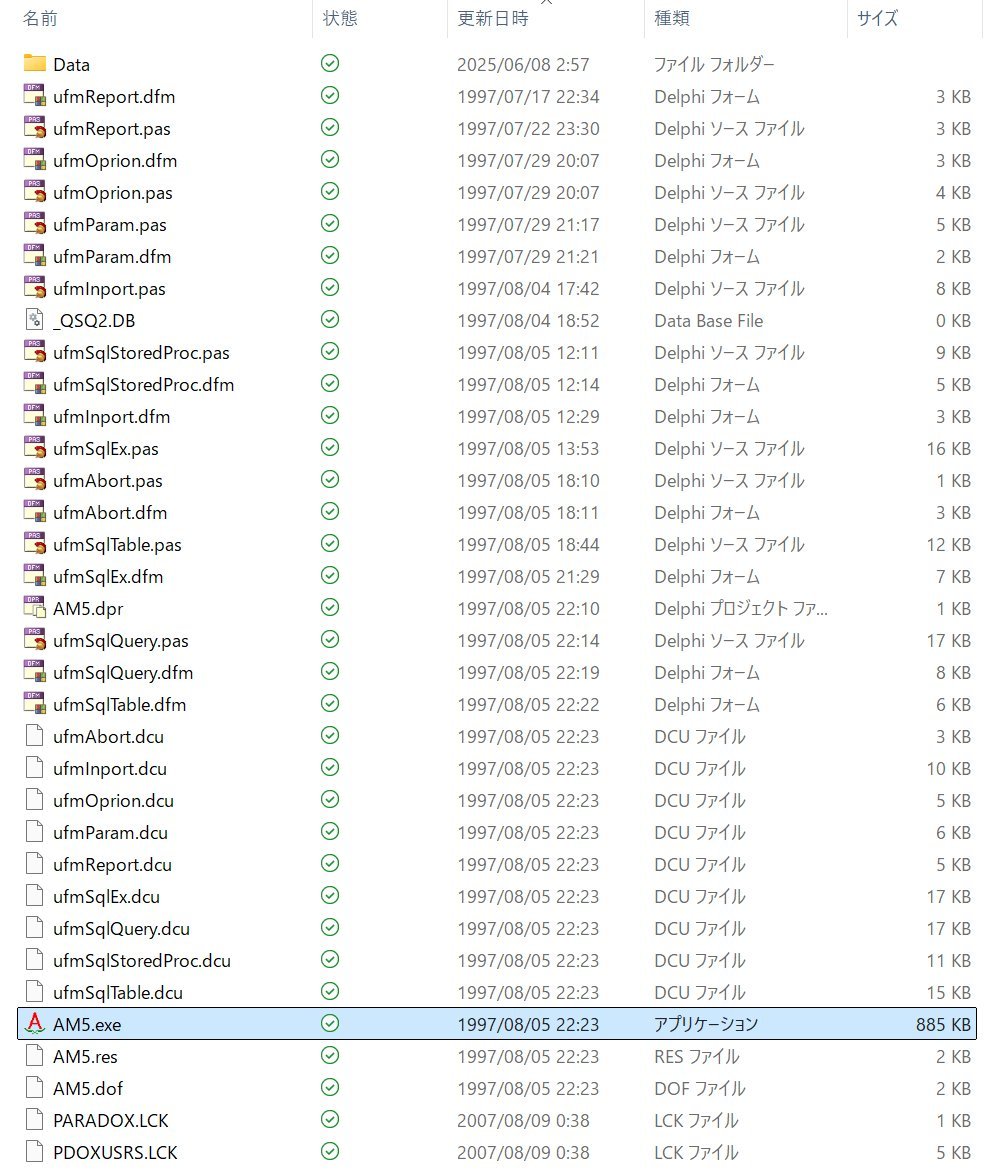Click the AM5.dpr Delphi project icon
The image size is (997, 1171).
34,608
